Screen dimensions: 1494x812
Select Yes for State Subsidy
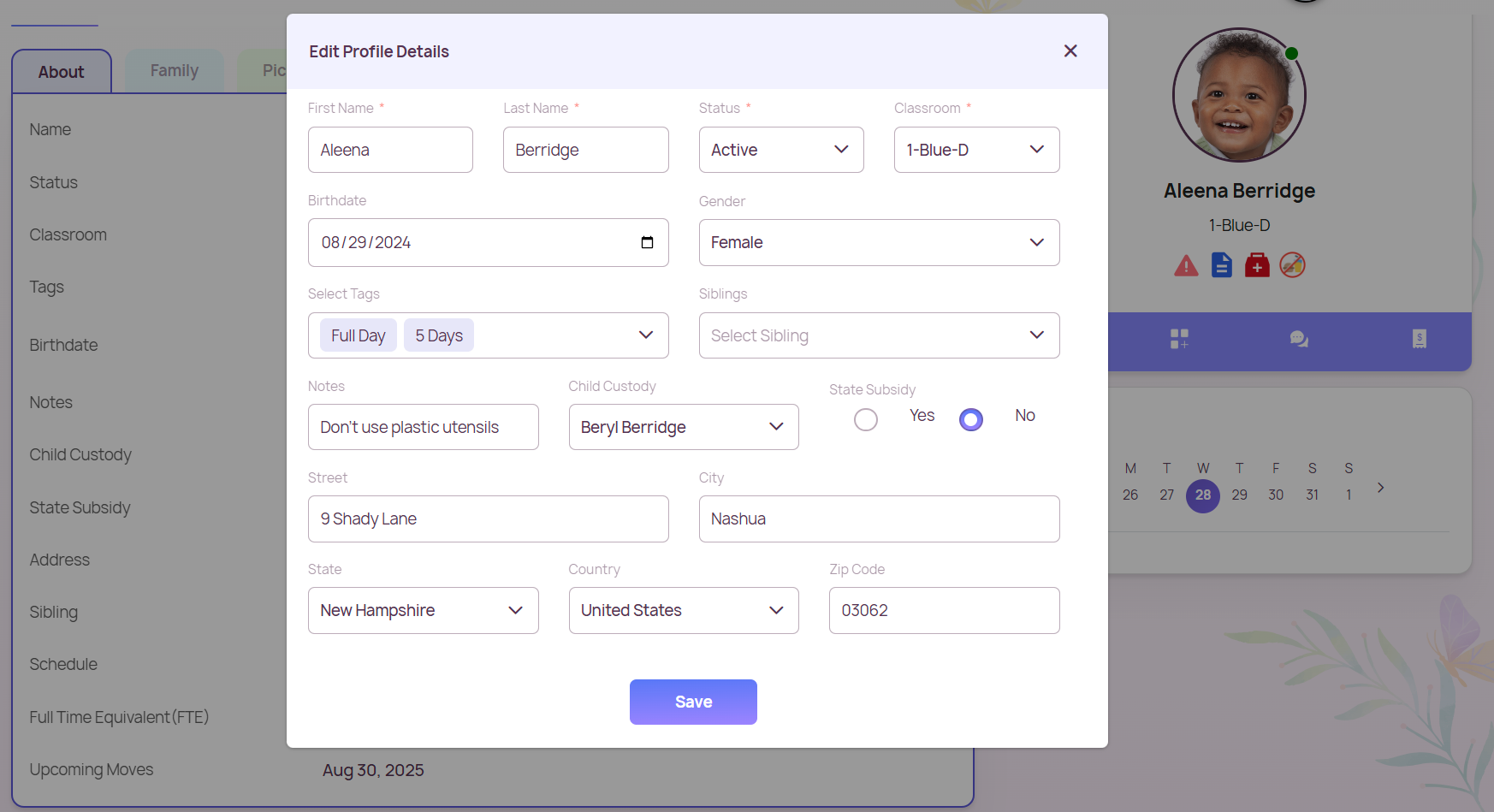(866, 419)
